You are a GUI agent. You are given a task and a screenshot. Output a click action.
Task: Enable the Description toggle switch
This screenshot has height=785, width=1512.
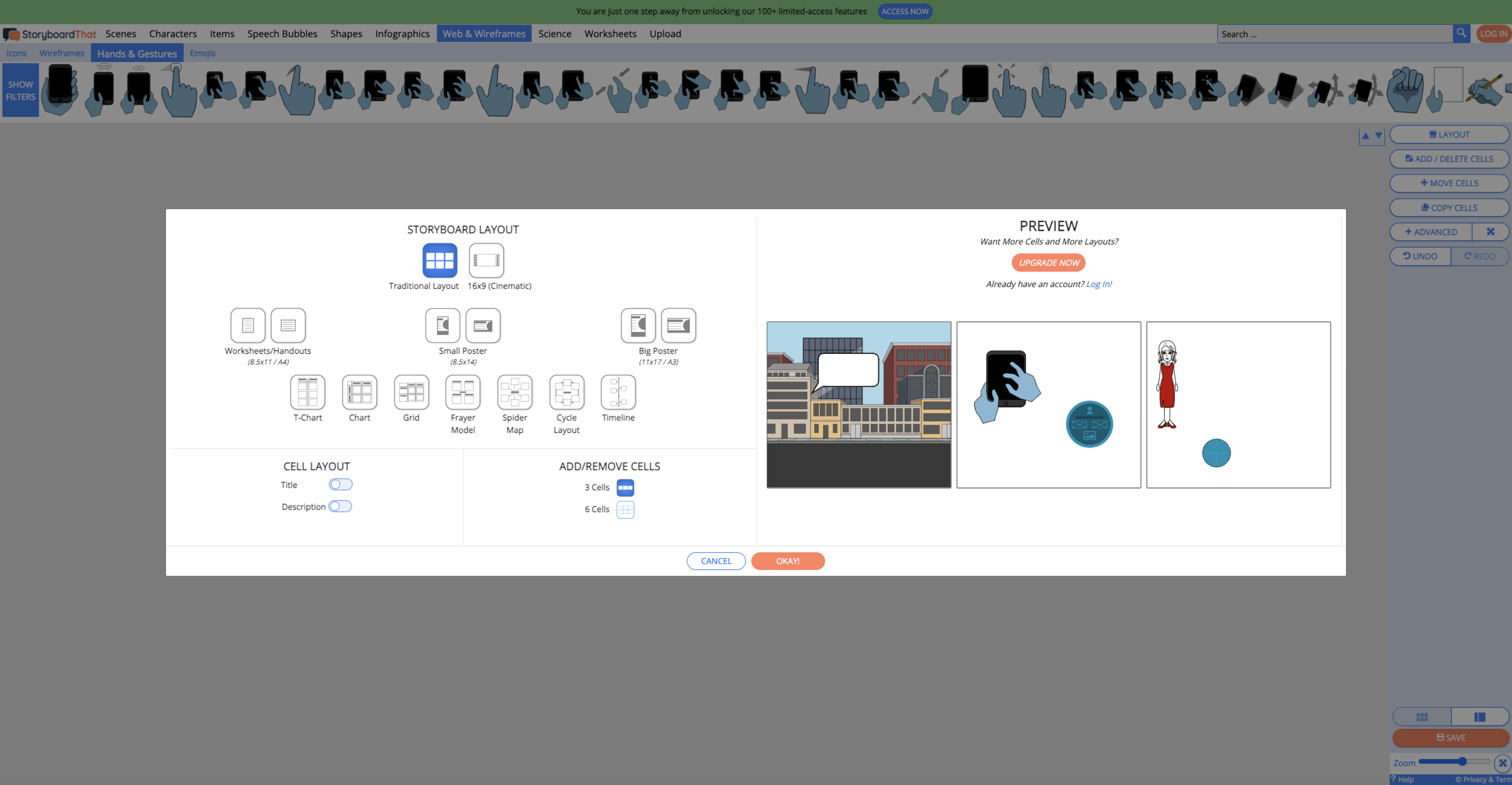click(340, 506)
